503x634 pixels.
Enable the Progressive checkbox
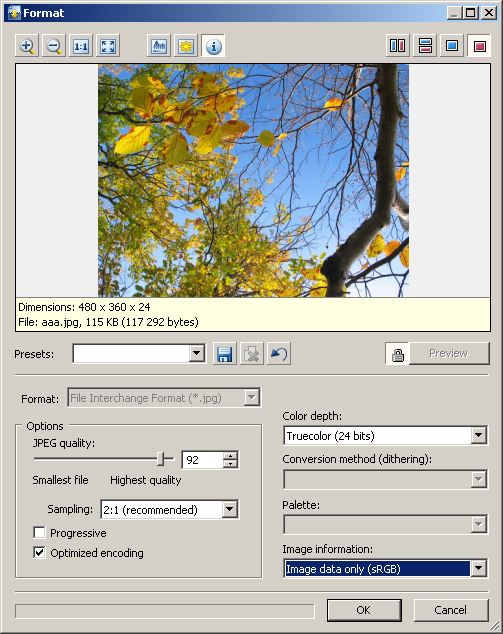pyautogui.click(x=39, y=533)
